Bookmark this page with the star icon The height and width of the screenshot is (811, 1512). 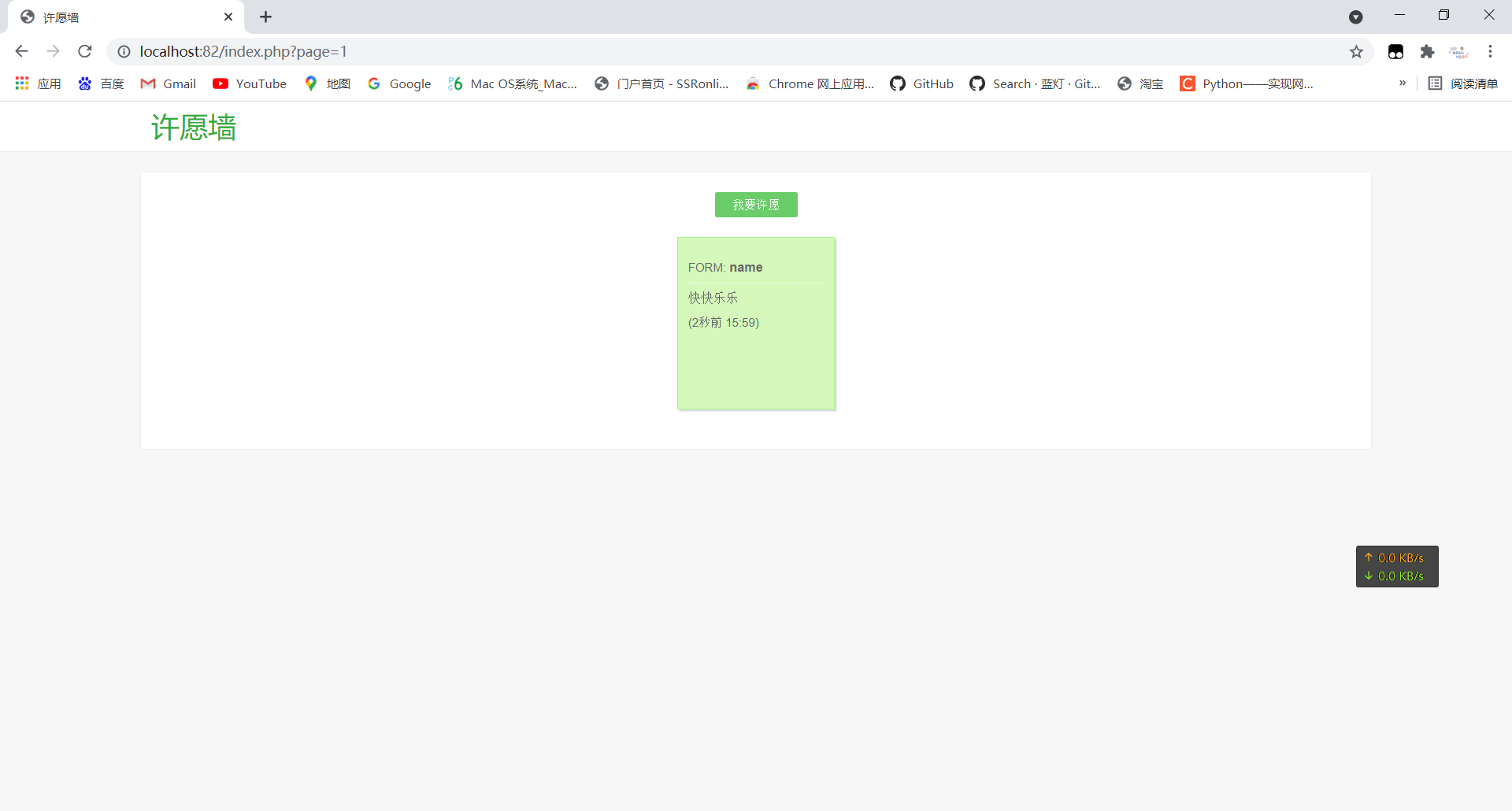coord(1356,51)
